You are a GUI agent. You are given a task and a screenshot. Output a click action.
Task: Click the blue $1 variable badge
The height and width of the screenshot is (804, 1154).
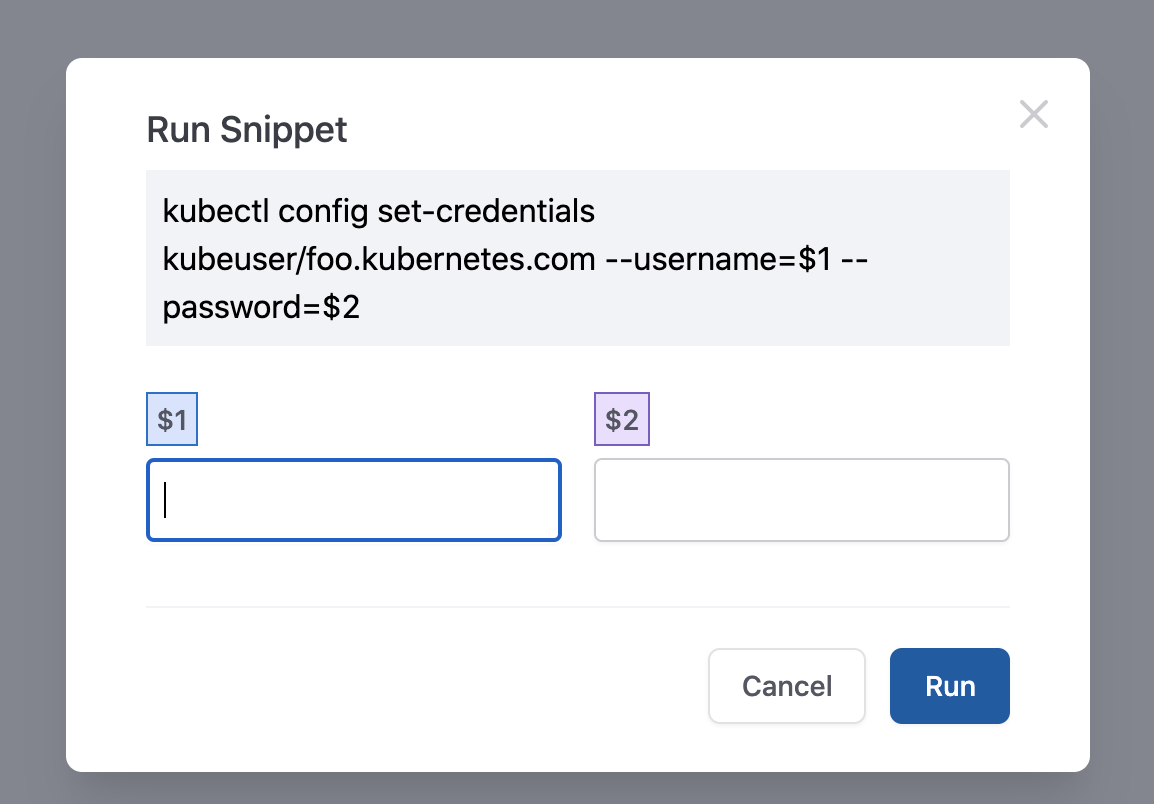pyautogui.click(x=171, y=419)
